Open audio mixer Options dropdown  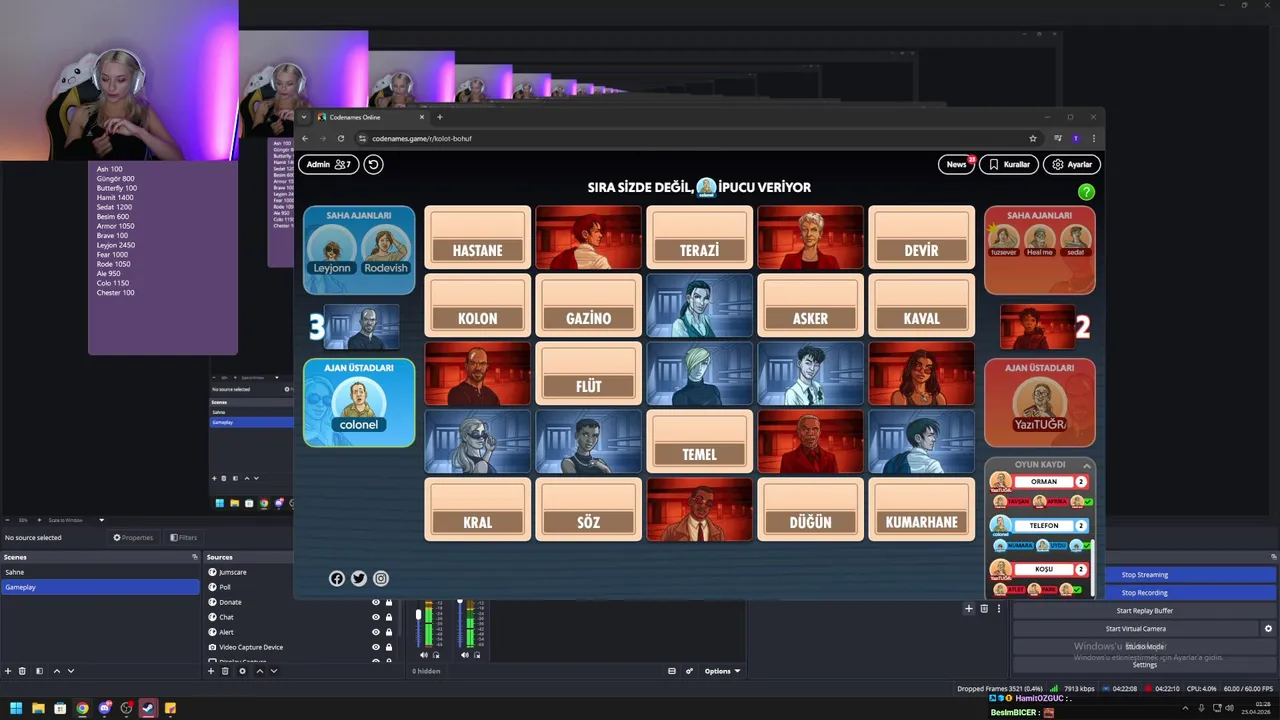point(722,671)
